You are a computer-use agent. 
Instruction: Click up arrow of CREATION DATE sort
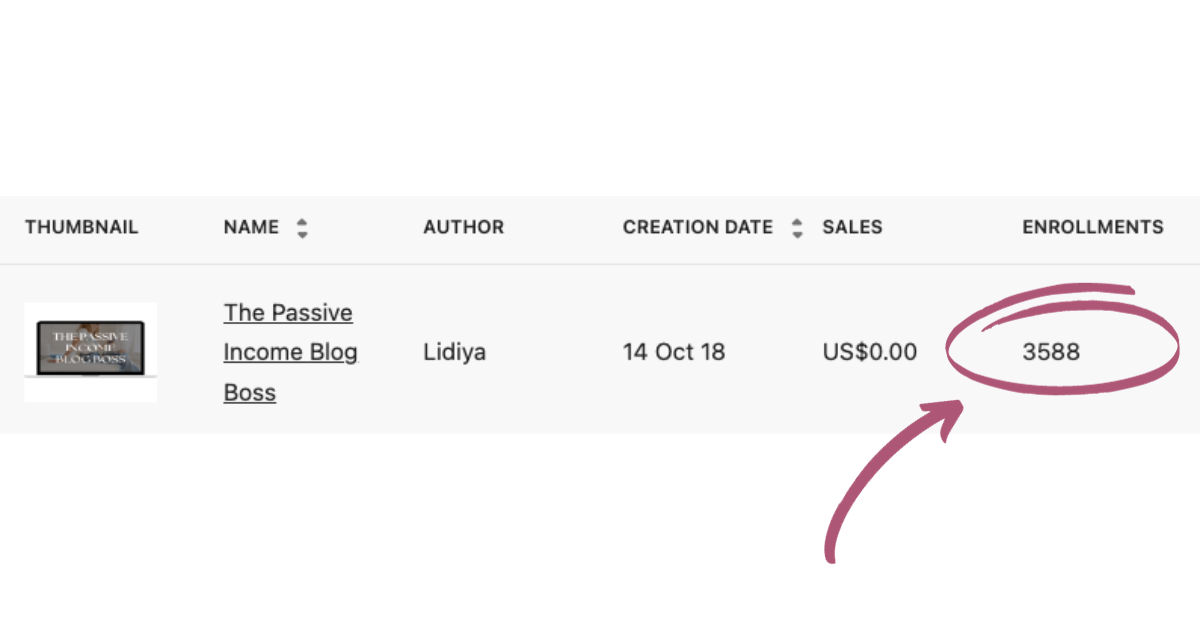[797, 221]
